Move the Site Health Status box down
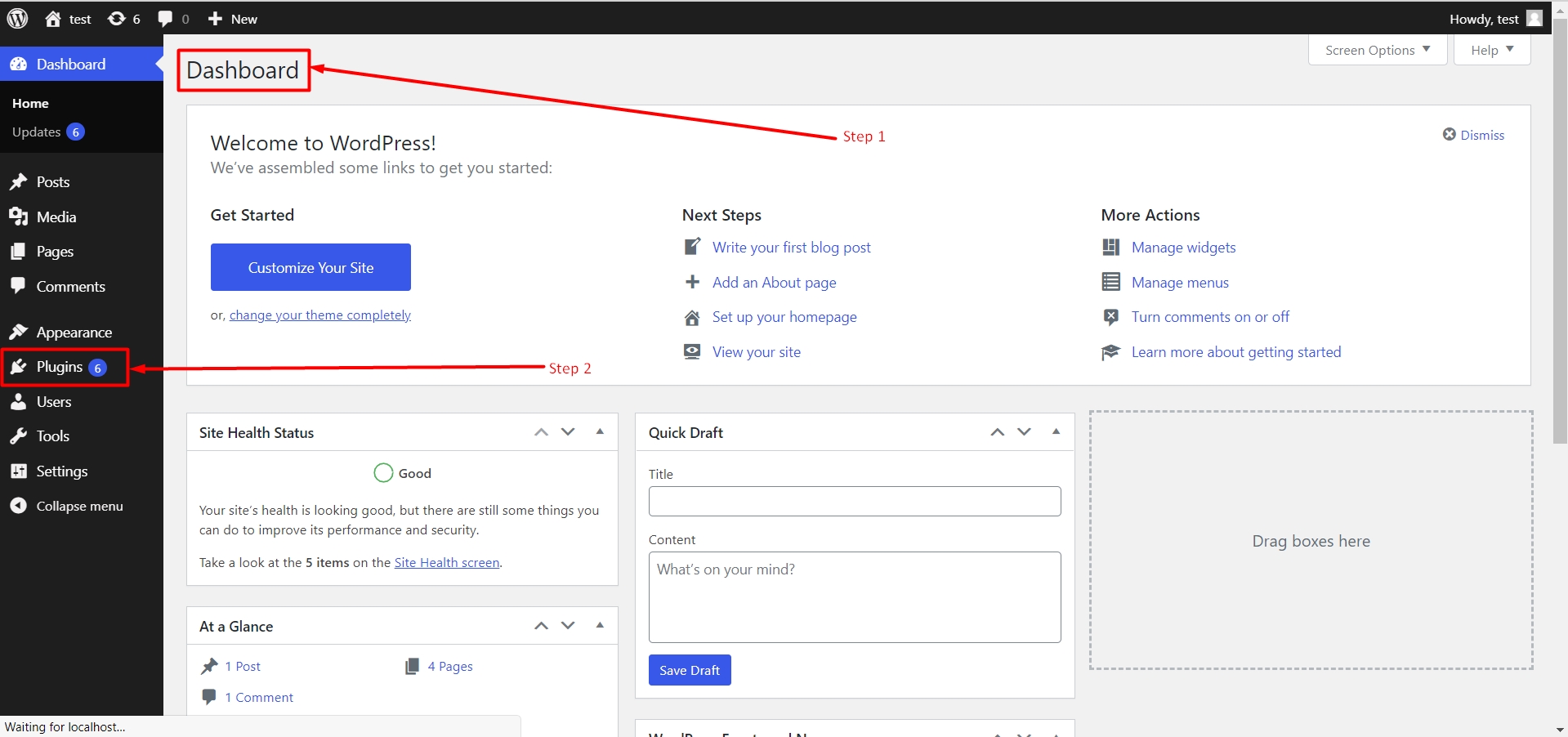This screenshot has height=737, width=1568. point(568,431)
